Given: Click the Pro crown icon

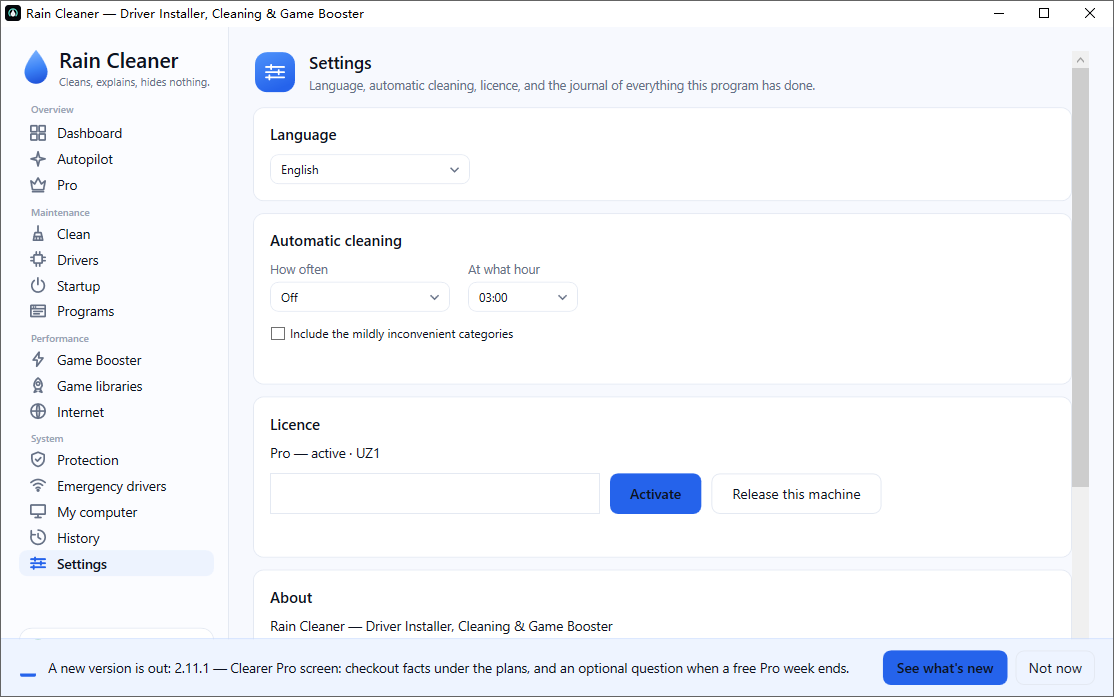Looking at the screenshot, I should (38, 185).
